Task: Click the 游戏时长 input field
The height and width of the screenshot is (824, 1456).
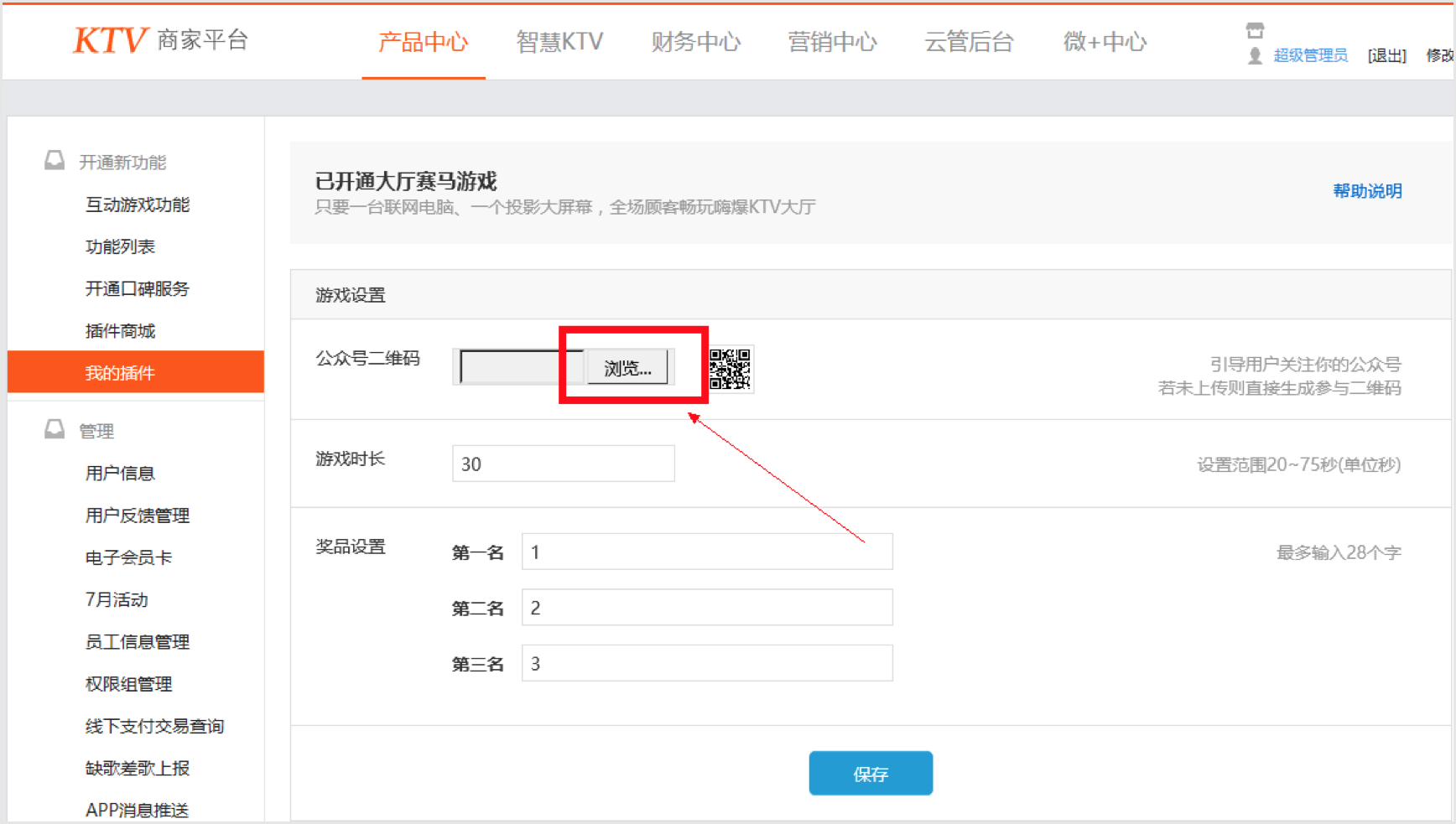Action: tap(564, 464)
